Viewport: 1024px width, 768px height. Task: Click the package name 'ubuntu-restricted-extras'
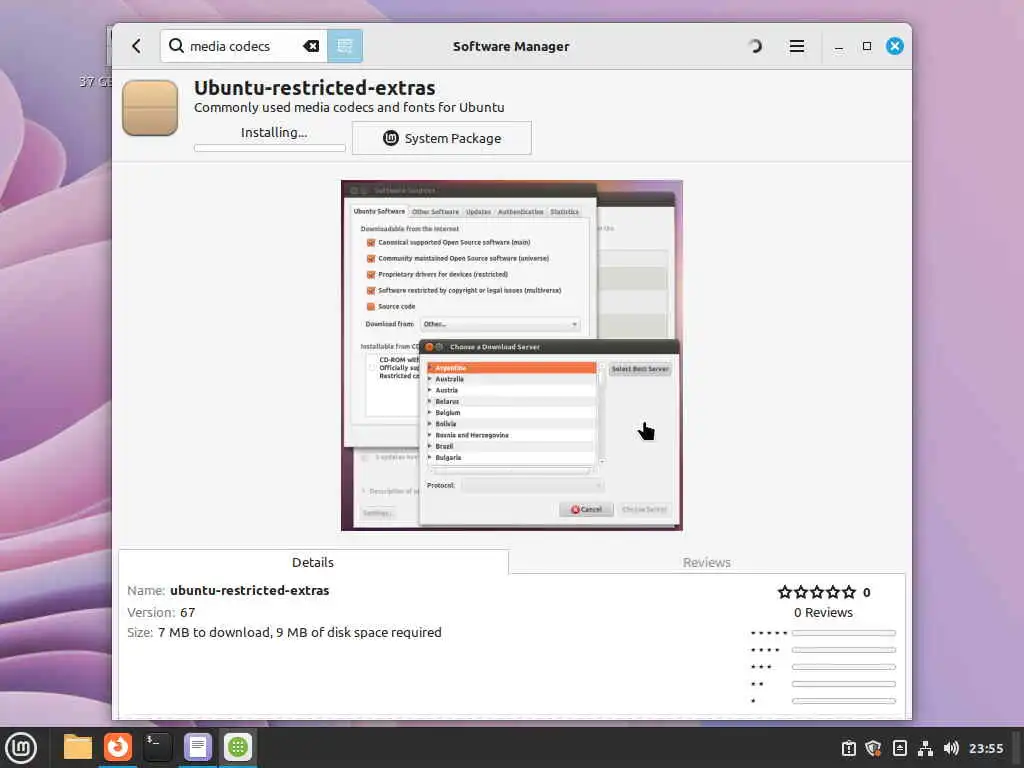pyautogui.click(x=249, y=590)
